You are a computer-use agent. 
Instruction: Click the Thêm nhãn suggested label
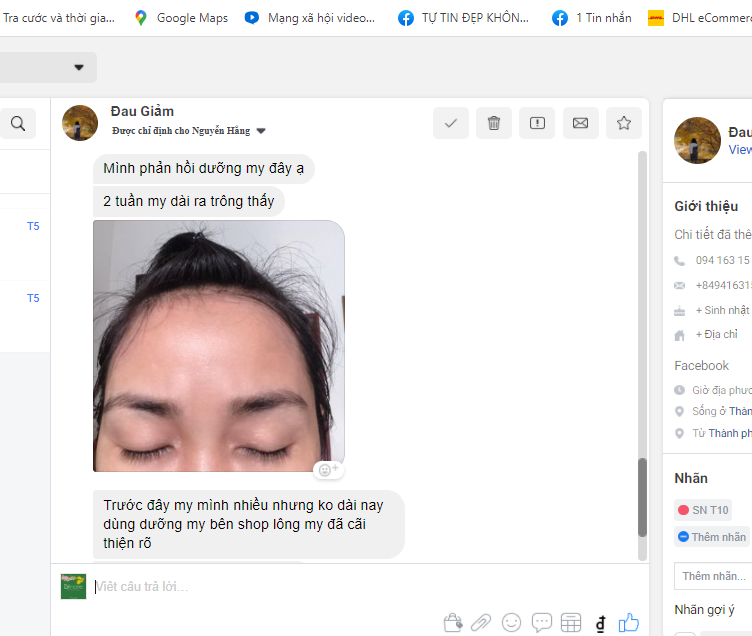pyautogui.click(x=712, y=537)
